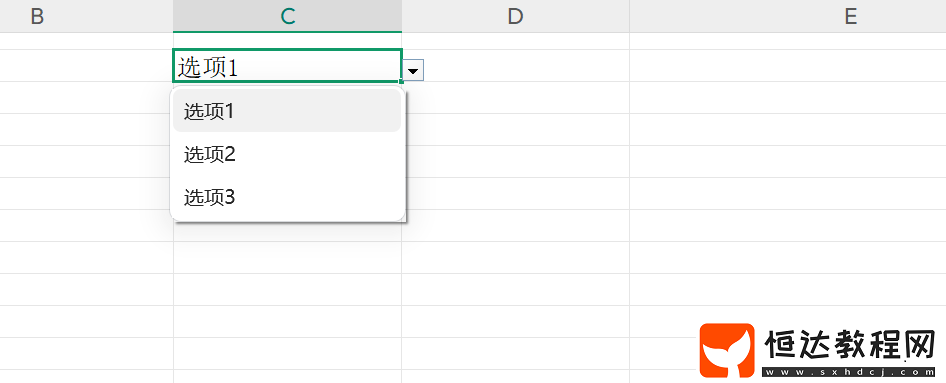This screenshot has width=946, height=383.
Task: Select the empty column B cell left of 选项1 cell
Action: click(x=86, y=66)
